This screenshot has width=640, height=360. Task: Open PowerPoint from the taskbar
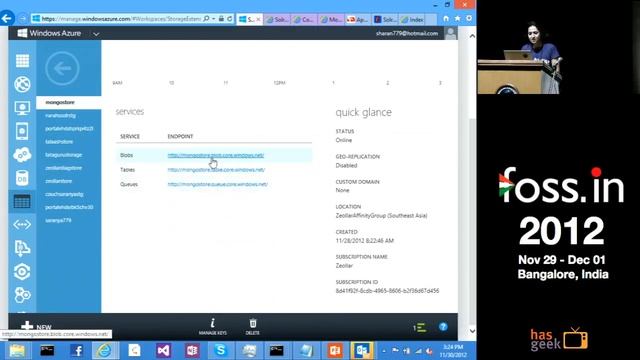pos(334,351)
